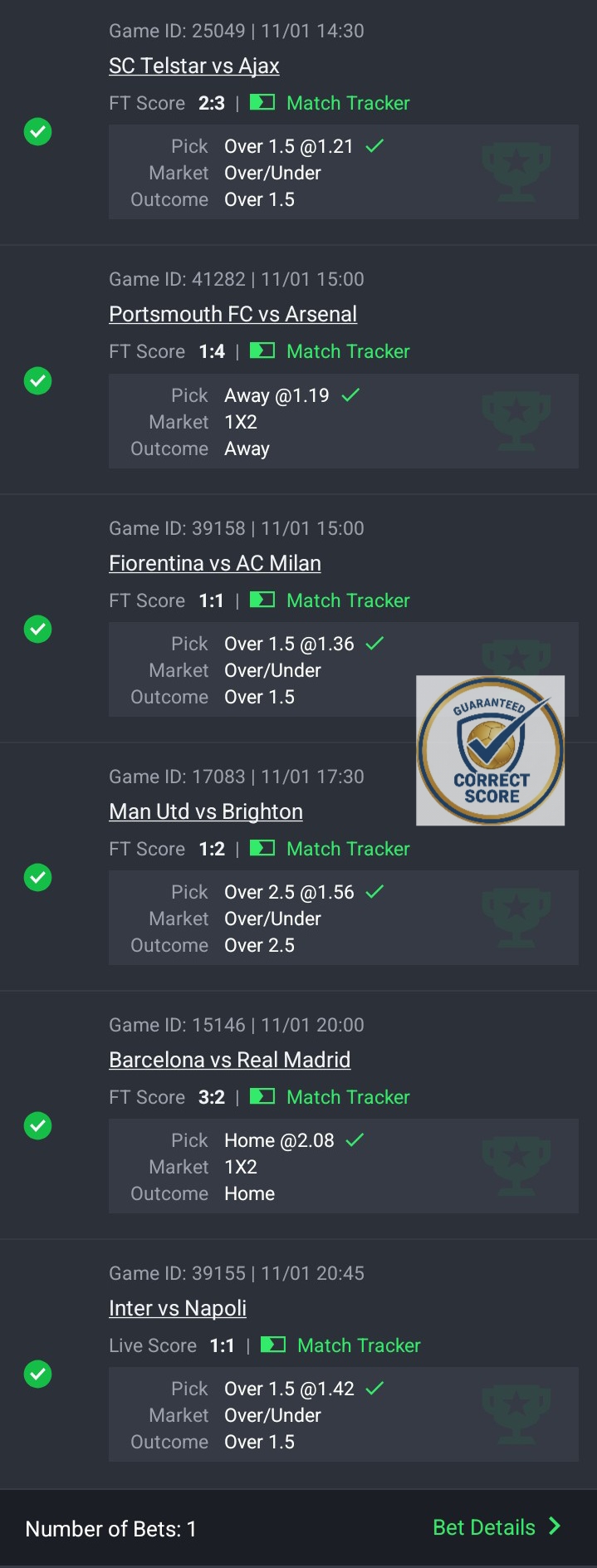Click the Guaranteed Correct Score badge

point(490,751)
